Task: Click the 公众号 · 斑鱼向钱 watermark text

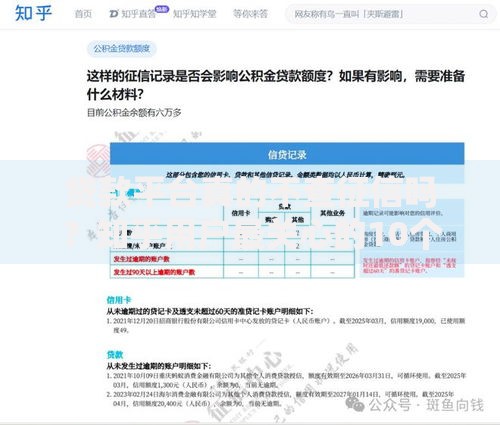Action: (426, 405)
